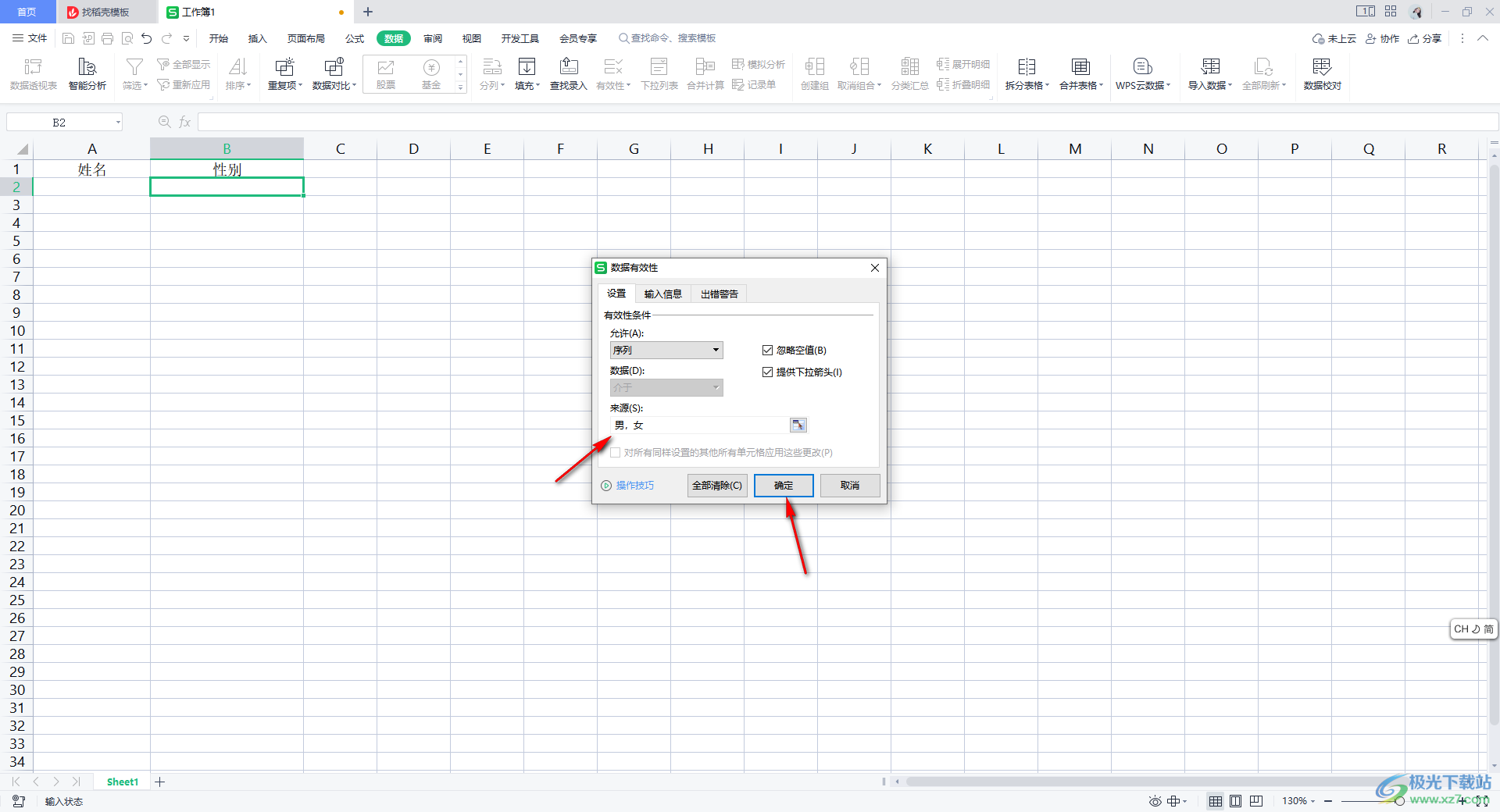1500x812 pixels.
Task: Open the 开始 ribbon tab
Action: coord(219,38)
